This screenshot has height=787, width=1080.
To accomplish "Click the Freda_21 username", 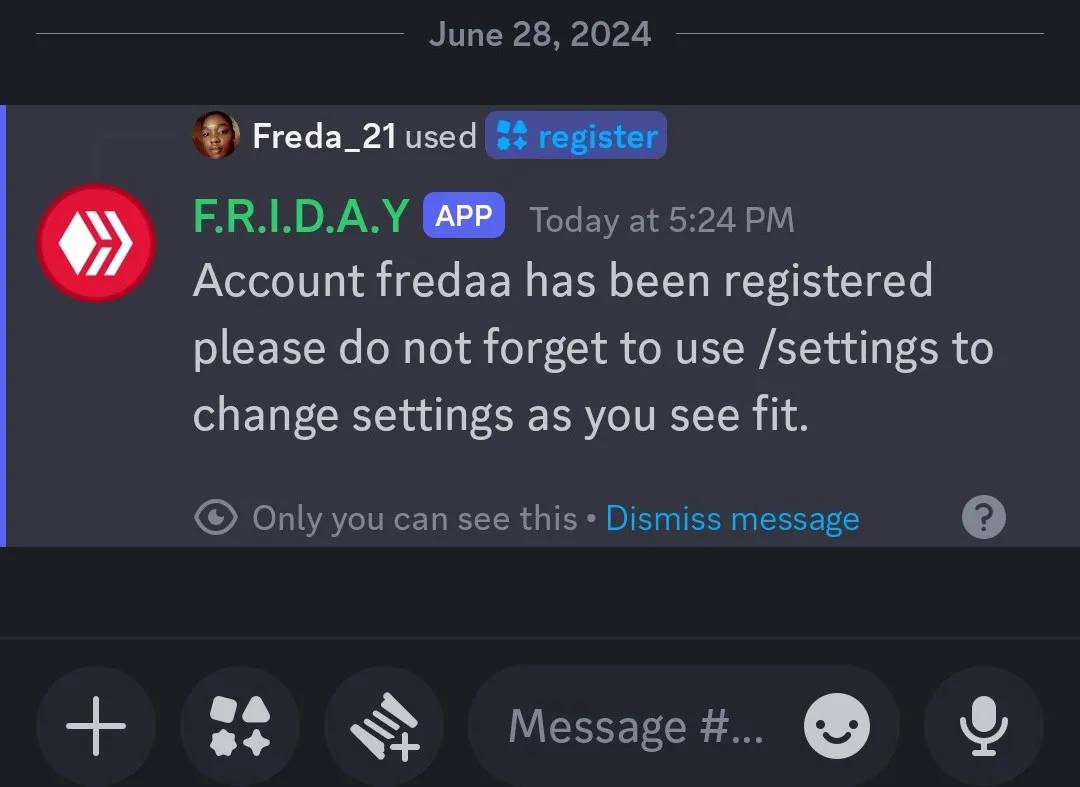I will (x=324, y=136).
